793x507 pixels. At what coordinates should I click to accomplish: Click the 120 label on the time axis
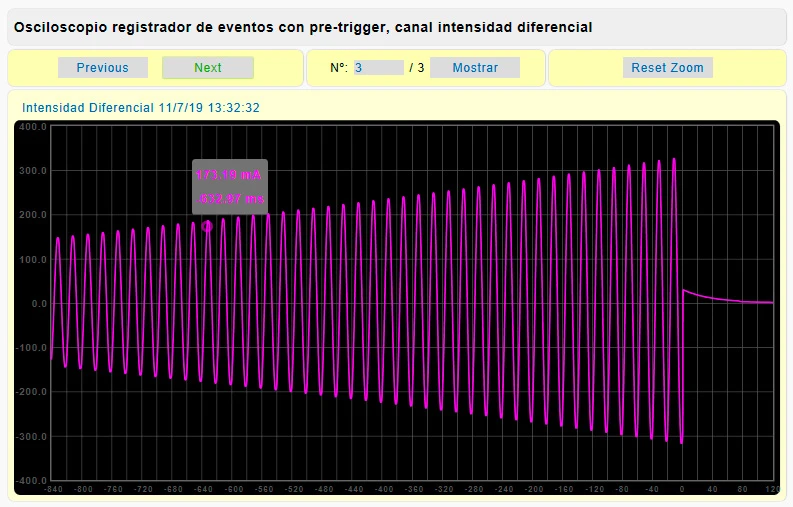point(772,490)
